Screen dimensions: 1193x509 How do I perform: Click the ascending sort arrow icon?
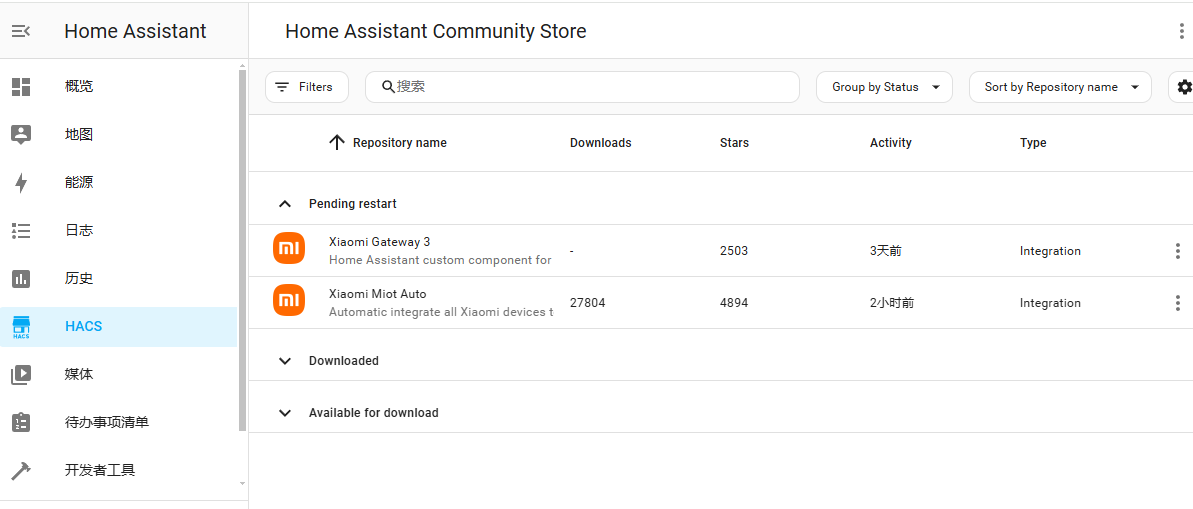(336, 142)
